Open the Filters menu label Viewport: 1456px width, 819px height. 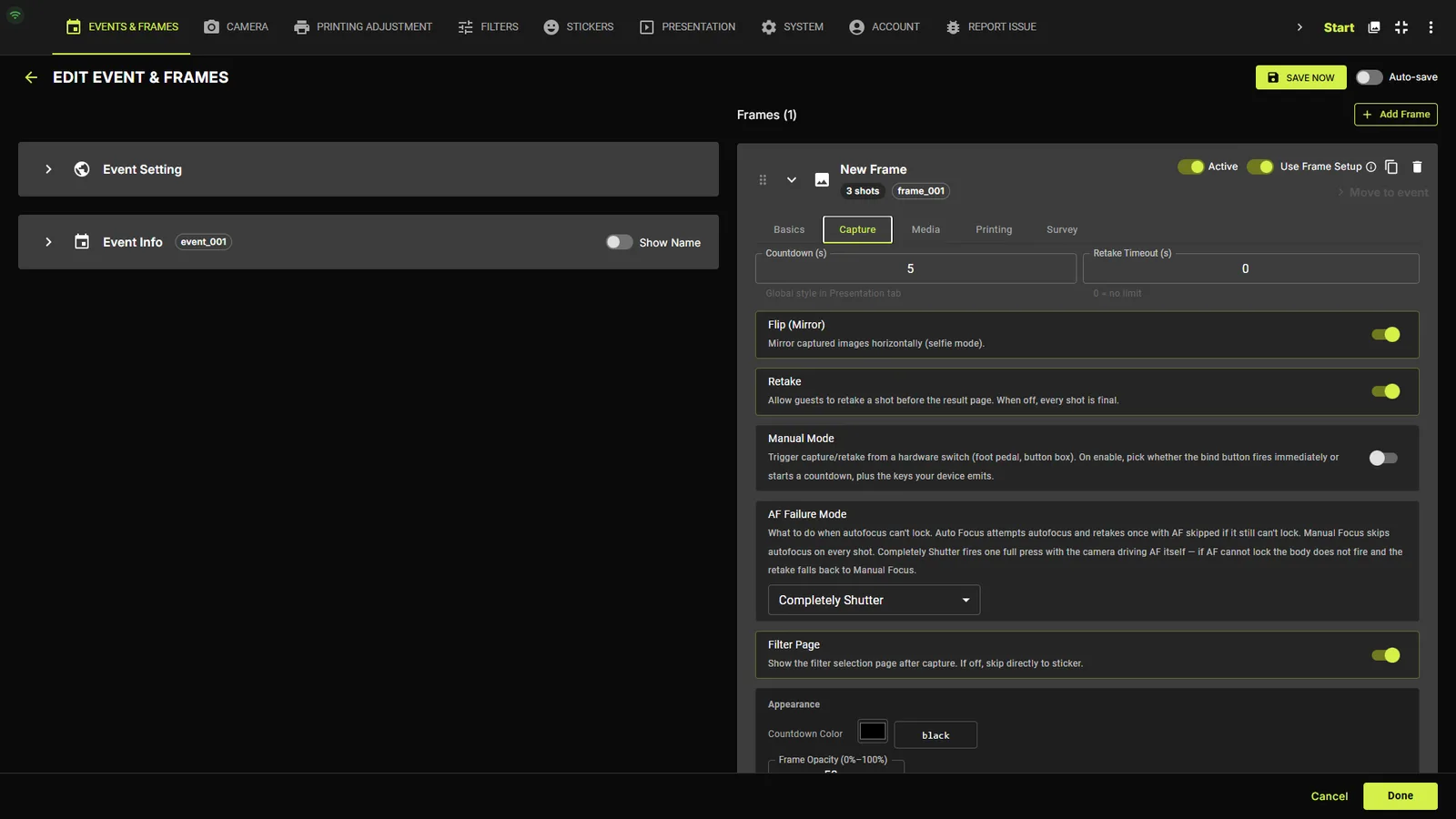click(500, 27)
